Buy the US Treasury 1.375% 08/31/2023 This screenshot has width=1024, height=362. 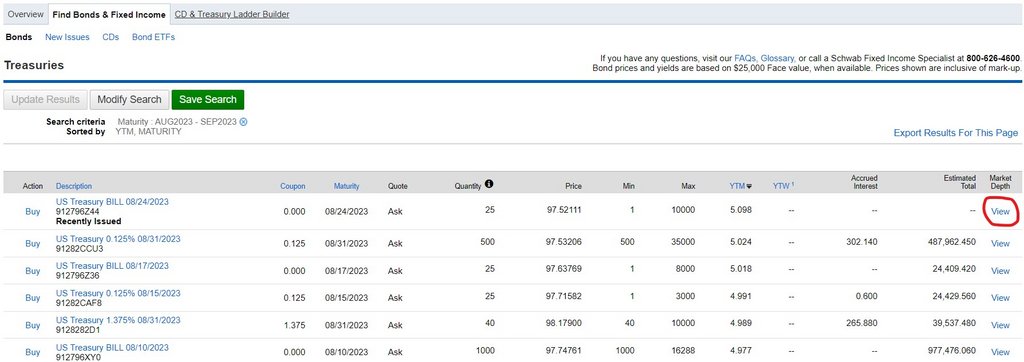tap(33, 325)
